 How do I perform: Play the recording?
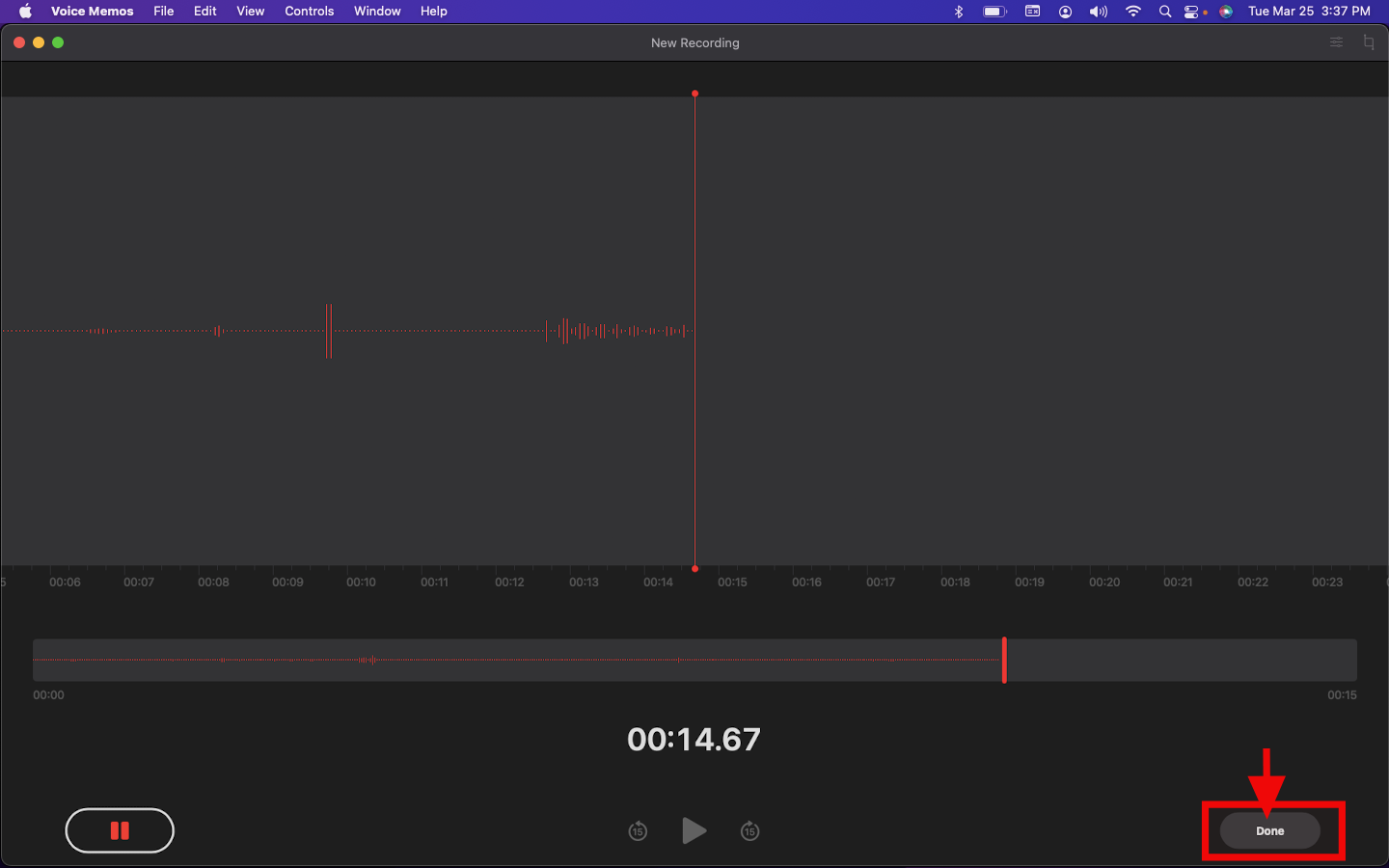(x=694, y=830)
